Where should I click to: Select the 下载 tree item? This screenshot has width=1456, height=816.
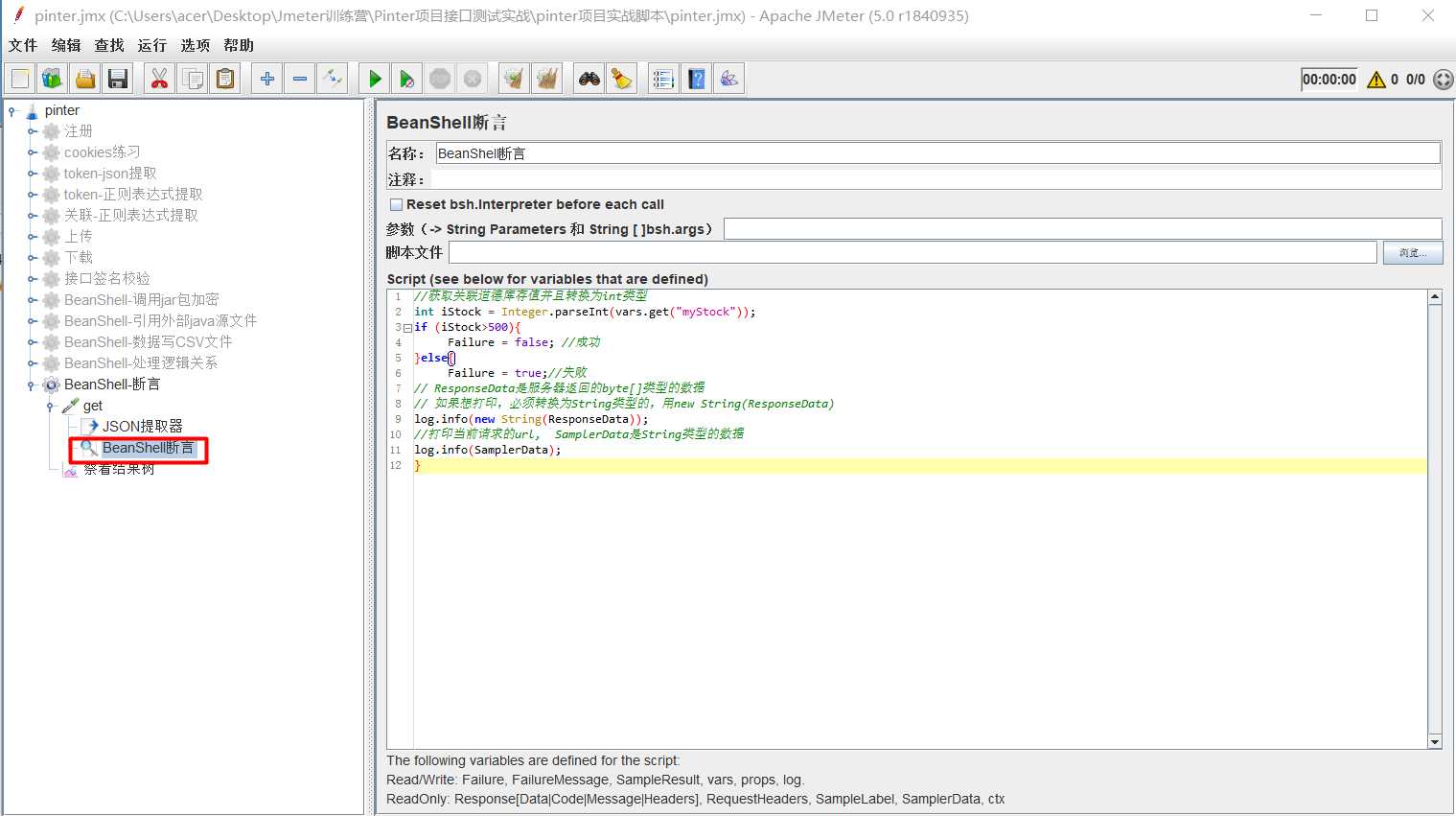pyautogui.click(x=78, y=258)
